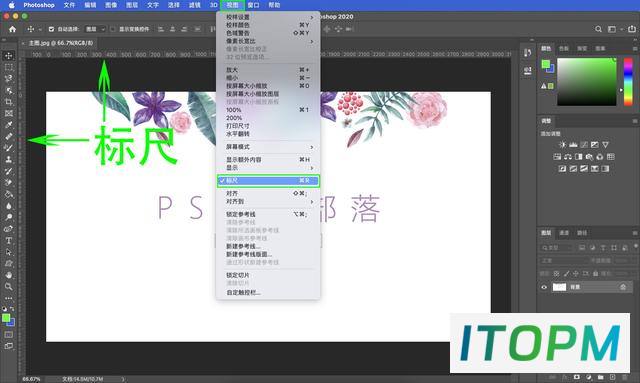
Task: Open the Color panel options menu
Action: [x=635, y=49]
